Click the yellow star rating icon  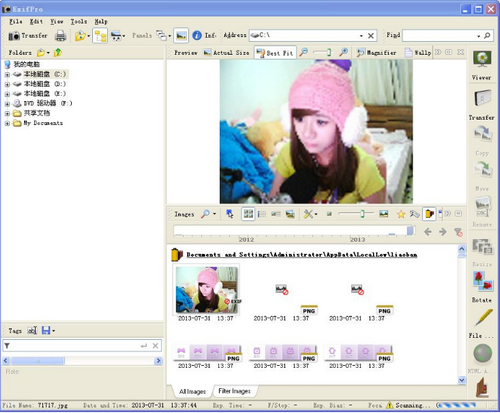401,214
